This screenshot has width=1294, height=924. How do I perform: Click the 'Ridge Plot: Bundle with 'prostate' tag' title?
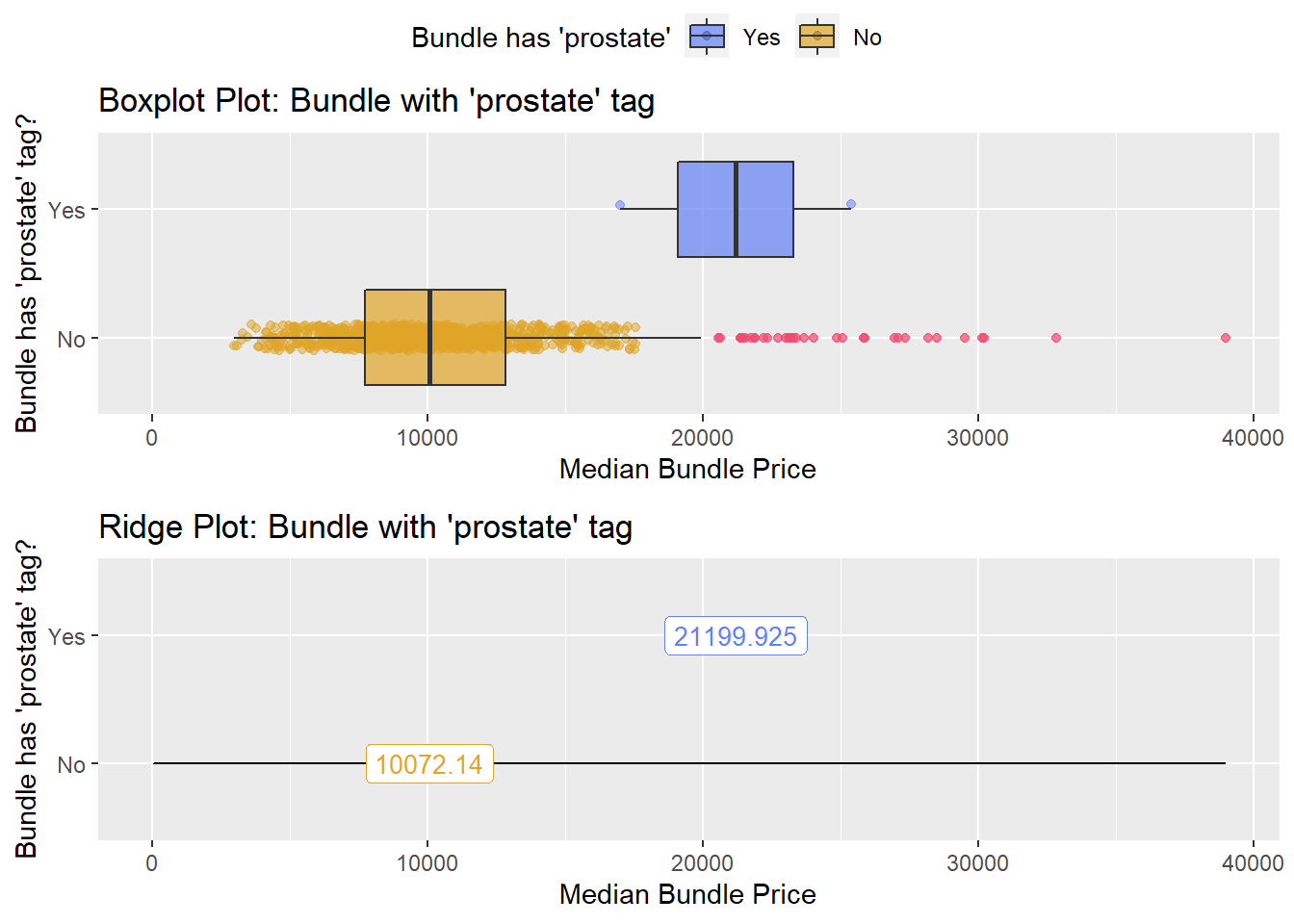tap(366, 527)
